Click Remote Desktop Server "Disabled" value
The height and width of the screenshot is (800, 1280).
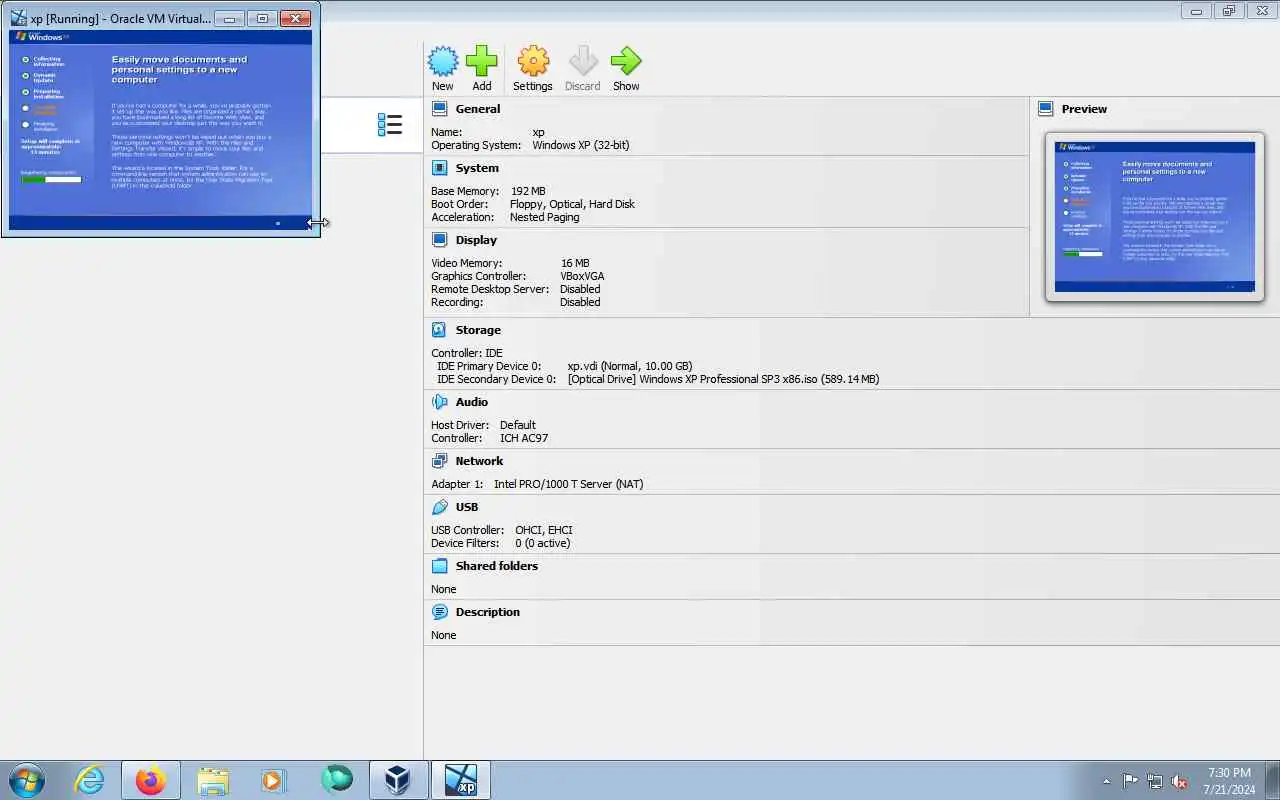point(580,289)
